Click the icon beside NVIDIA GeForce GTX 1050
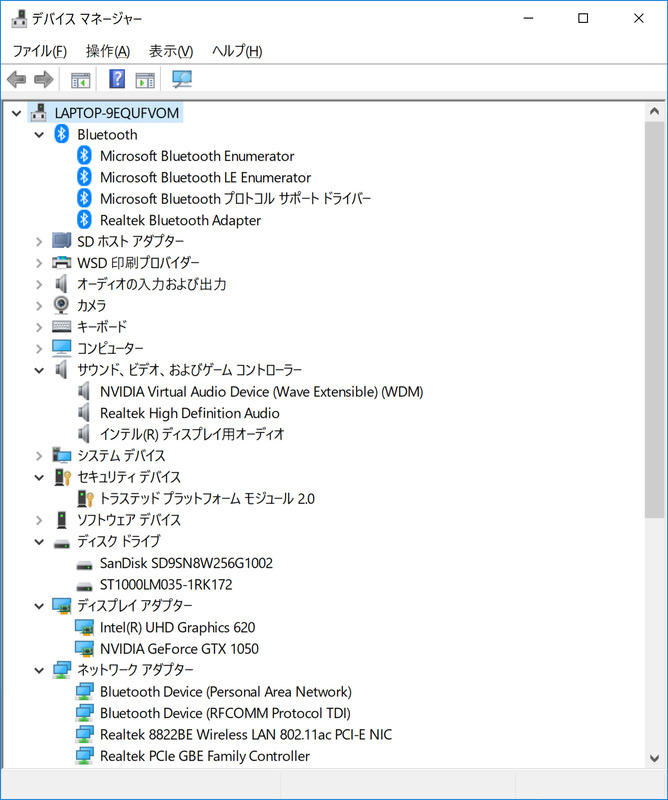Screen dimensions: 668x800 (x=84, y=648)
